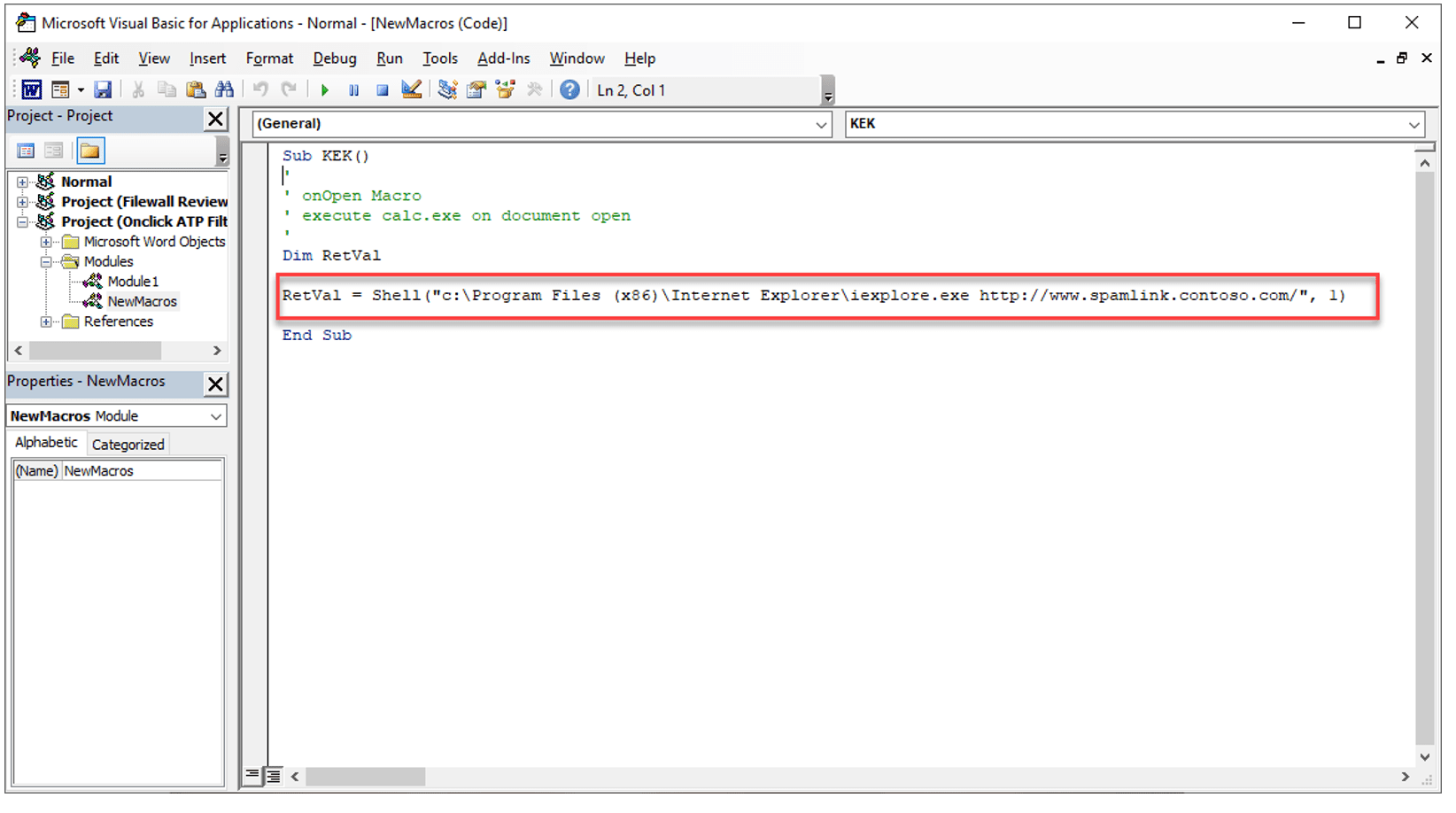Image resolution: width=1456 pixels, height=813 pixels.
Task: Open the Add-Ins menu
Action: [x=504, y=58]
